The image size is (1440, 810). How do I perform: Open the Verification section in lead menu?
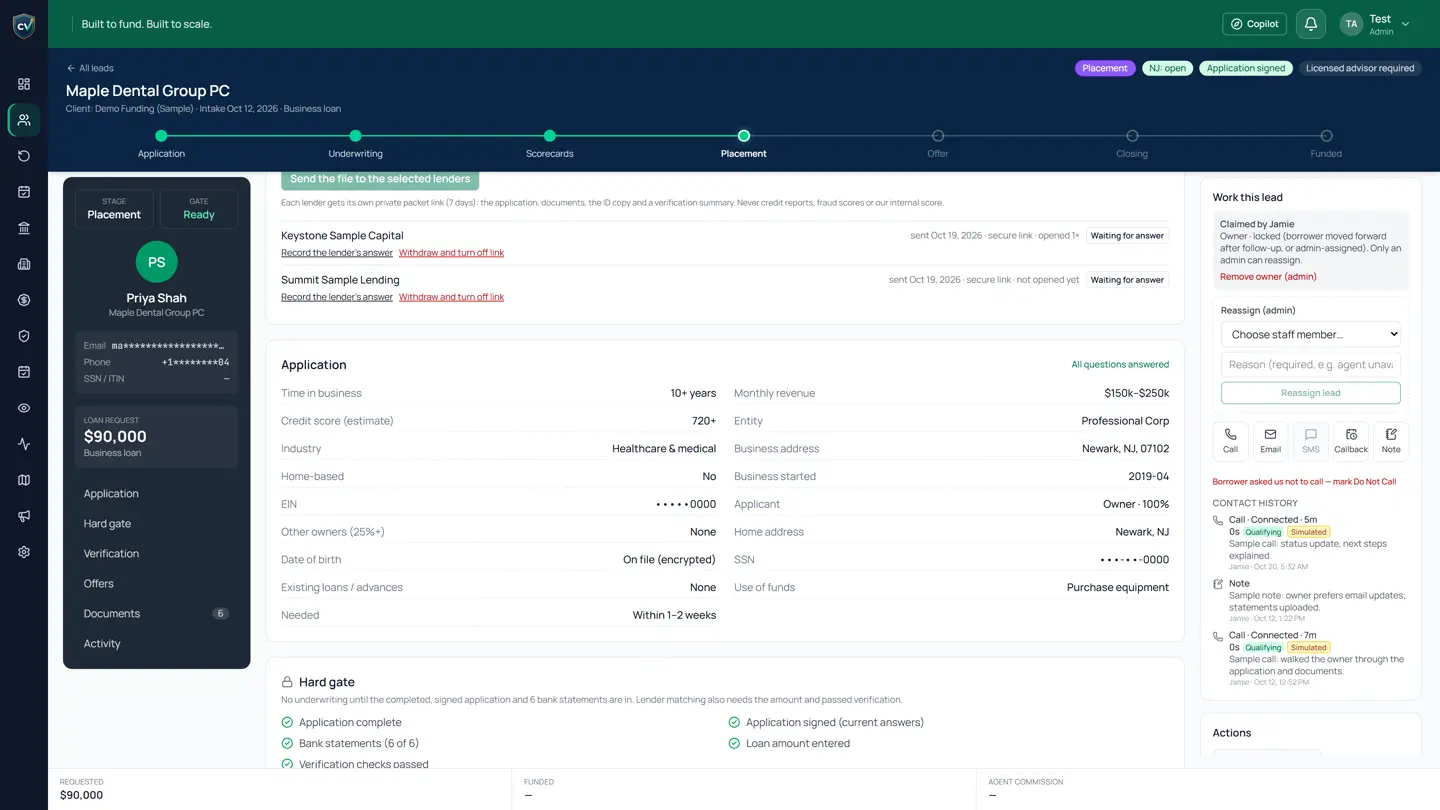(111, 554)
